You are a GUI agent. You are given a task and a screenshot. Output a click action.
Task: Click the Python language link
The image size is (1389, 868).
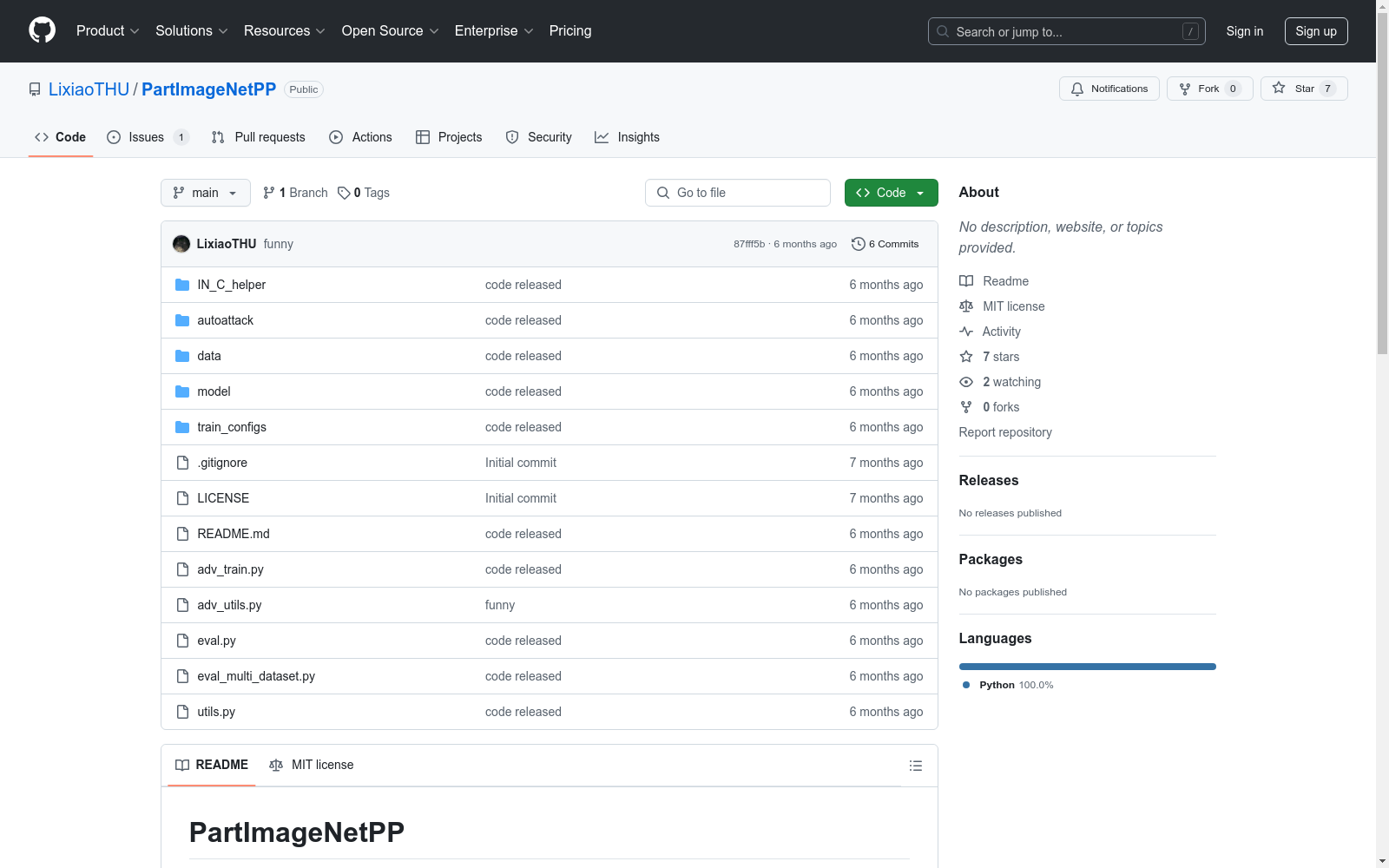(x=1008, y=685)
